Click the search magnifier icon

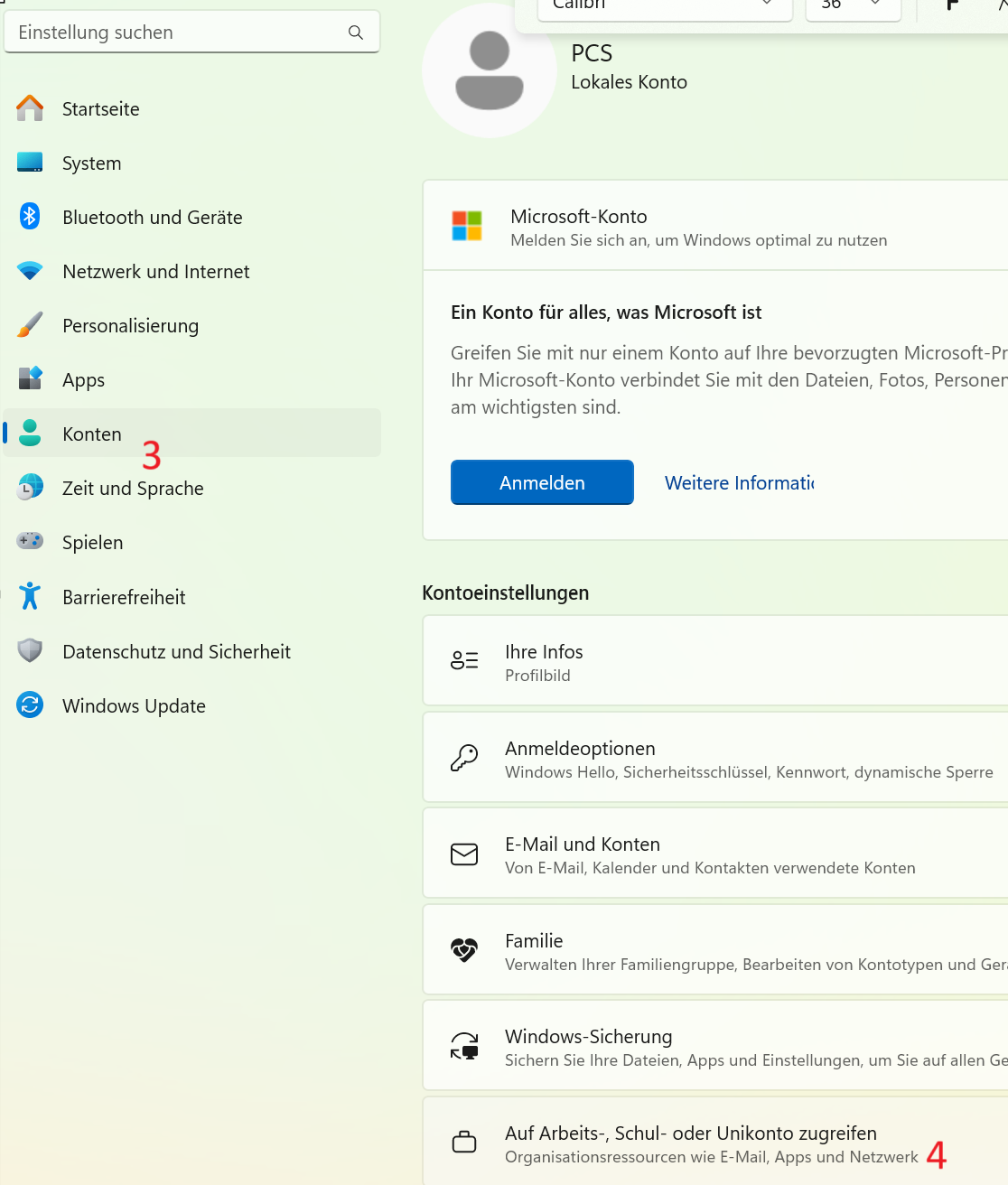pyautogui.click(x=356, y=33)
